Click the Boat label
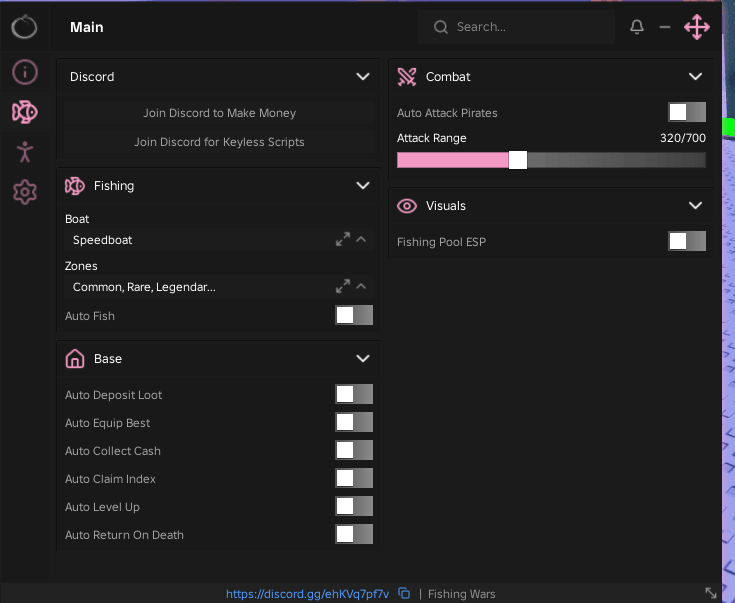Screen dimensions: 735x603 point(77,219)
